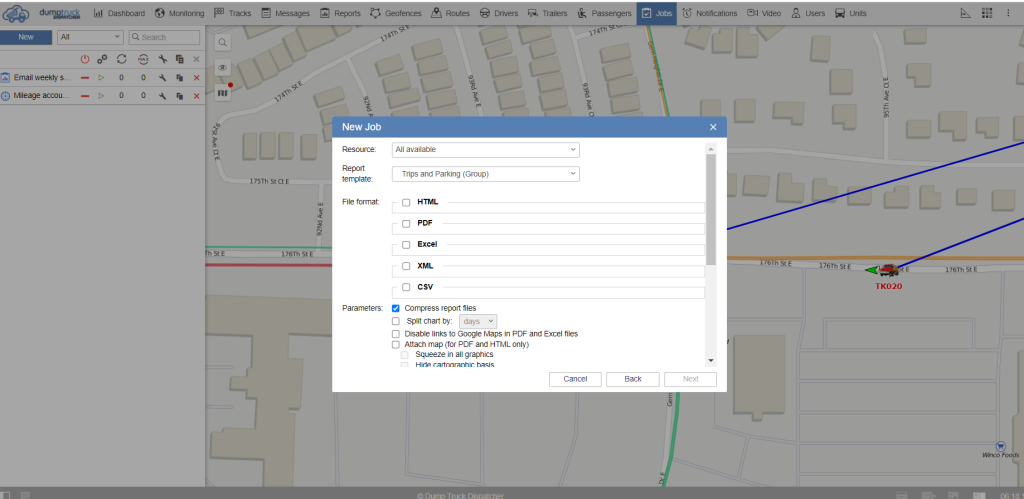
Task: Edit Email weekly job with wrench icon
Action: pyautogui.click(x=163, y=78)
